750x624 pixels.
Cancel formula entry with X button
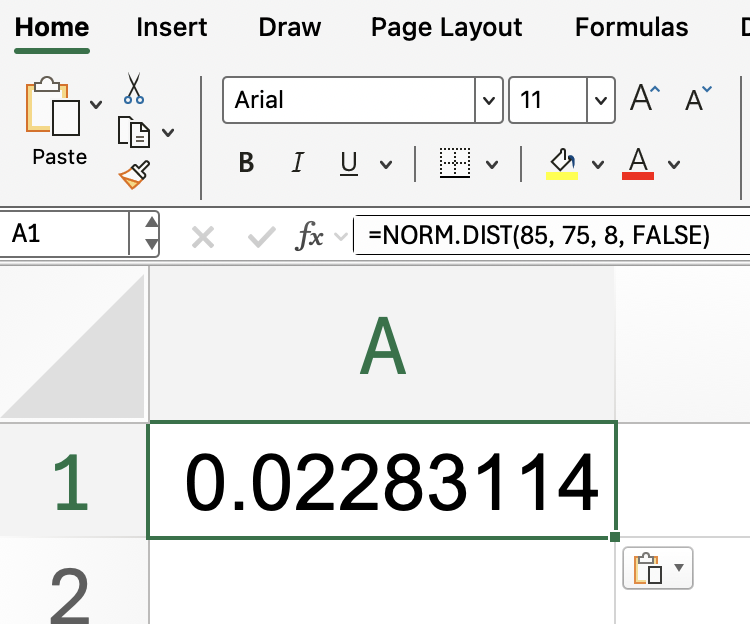203,237
